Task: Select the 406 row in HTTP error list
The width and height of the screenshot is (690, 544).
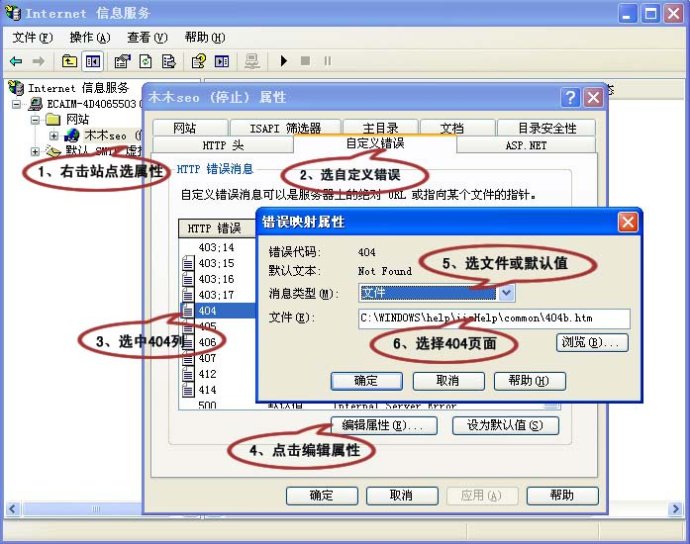Action: click(x=207, y=342)
